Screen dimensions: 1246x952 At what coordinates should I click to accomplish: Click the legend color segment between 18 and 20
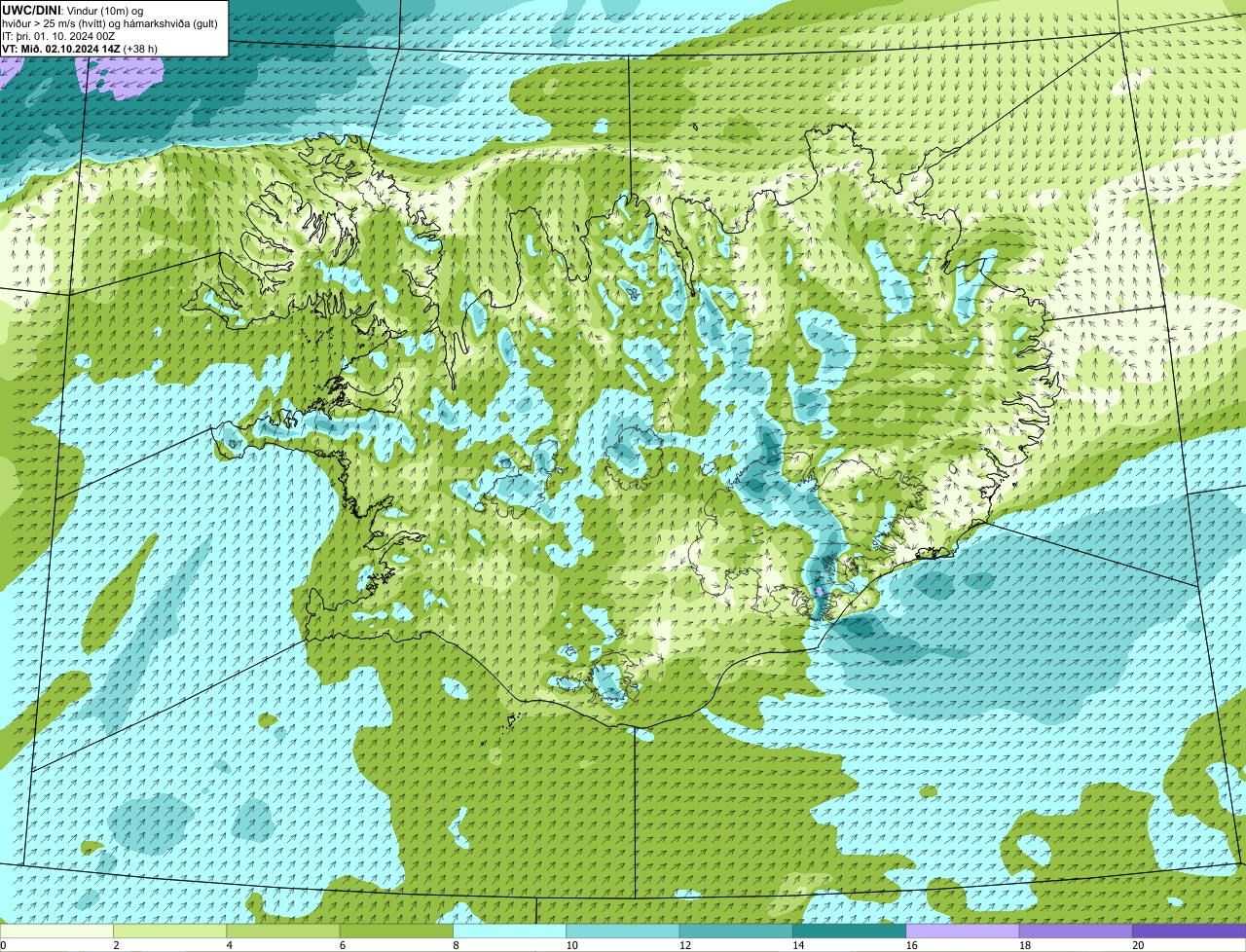[x=1076, y=931]
